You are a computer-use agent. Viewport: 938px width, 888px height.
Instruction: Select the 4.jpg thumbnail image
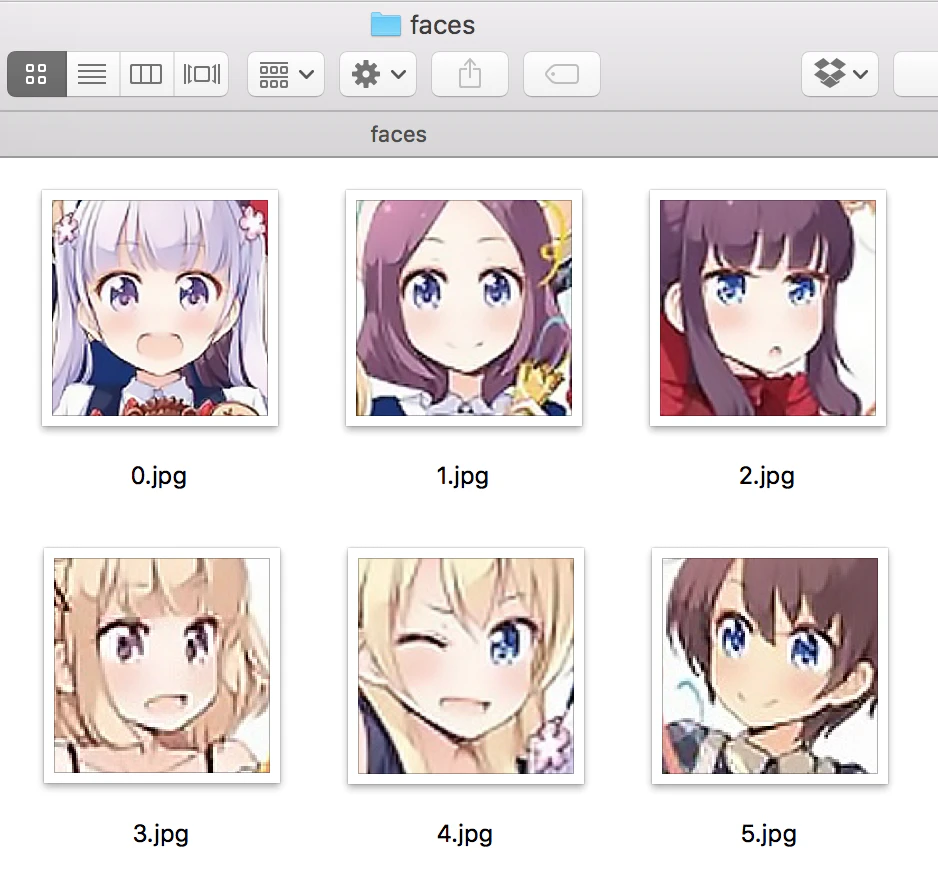pos(465,665)
